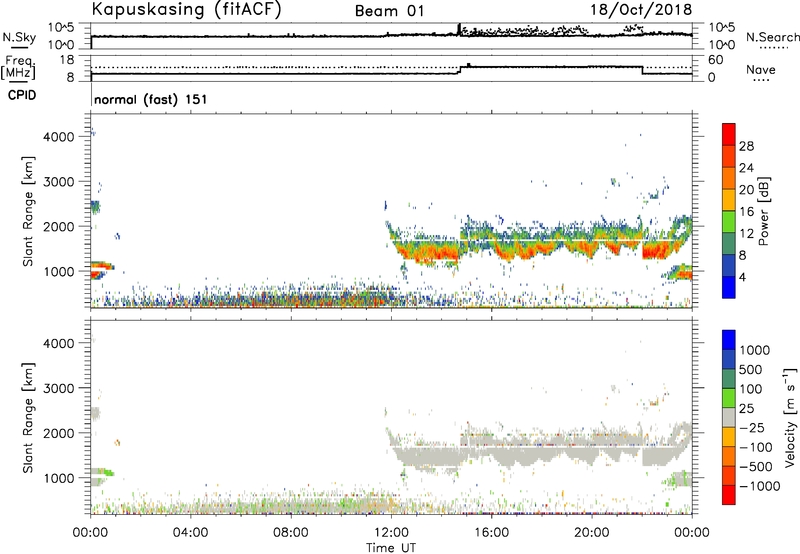Click the green 25–100 velocity colorbar segment
The image size is (800, 554).
point(729,398)
